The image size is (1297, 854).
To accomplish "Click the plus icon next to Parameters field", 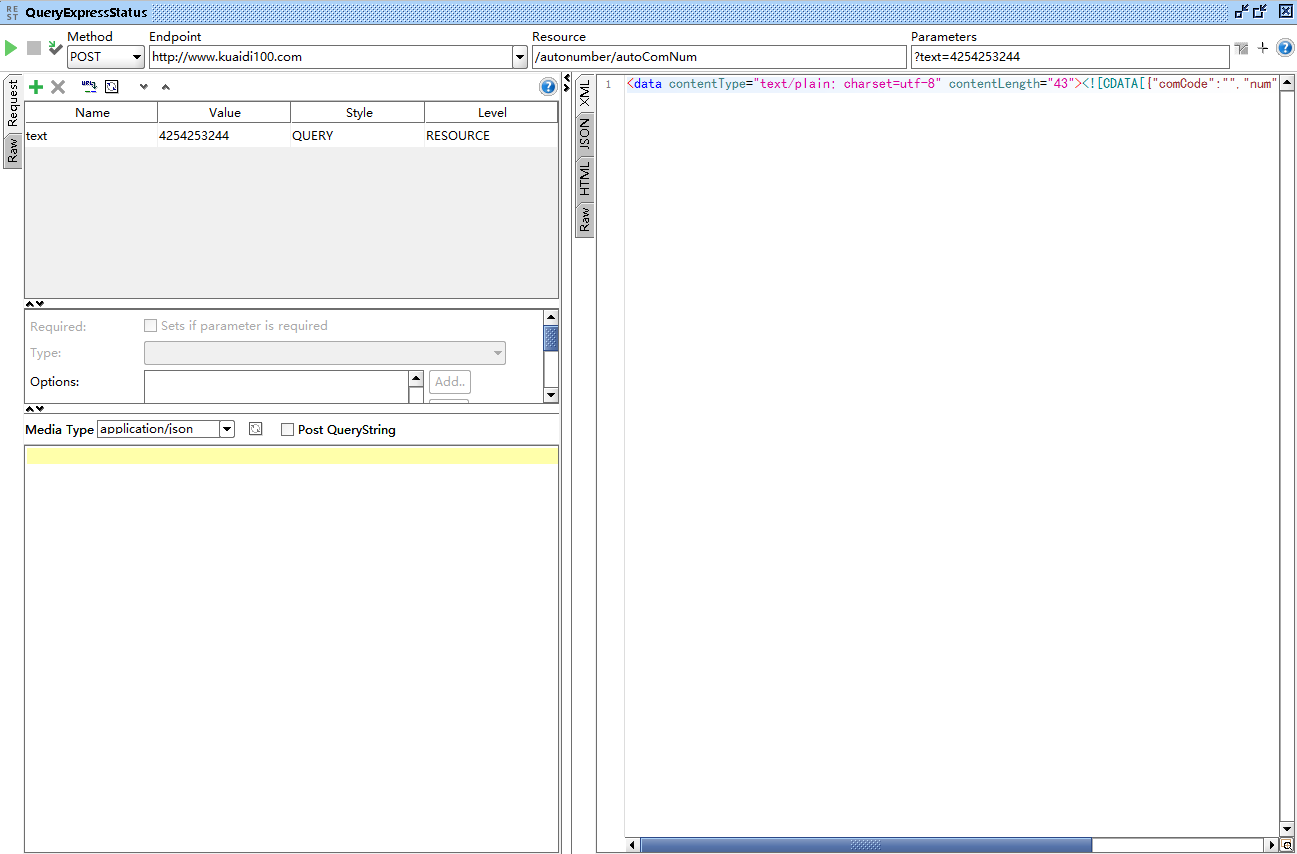I will click(x=1263, y=48).
